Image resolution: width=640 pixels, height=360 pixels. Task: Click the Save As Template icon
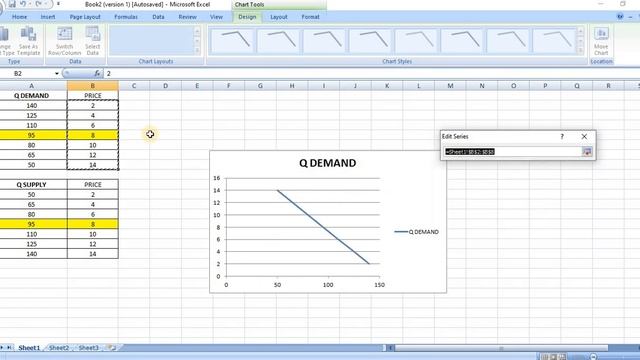(x=28, y=41)
